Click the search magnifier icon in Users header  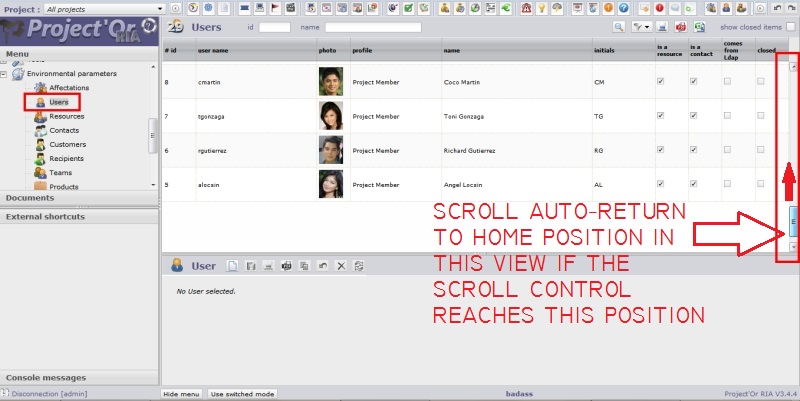point(619,27)
